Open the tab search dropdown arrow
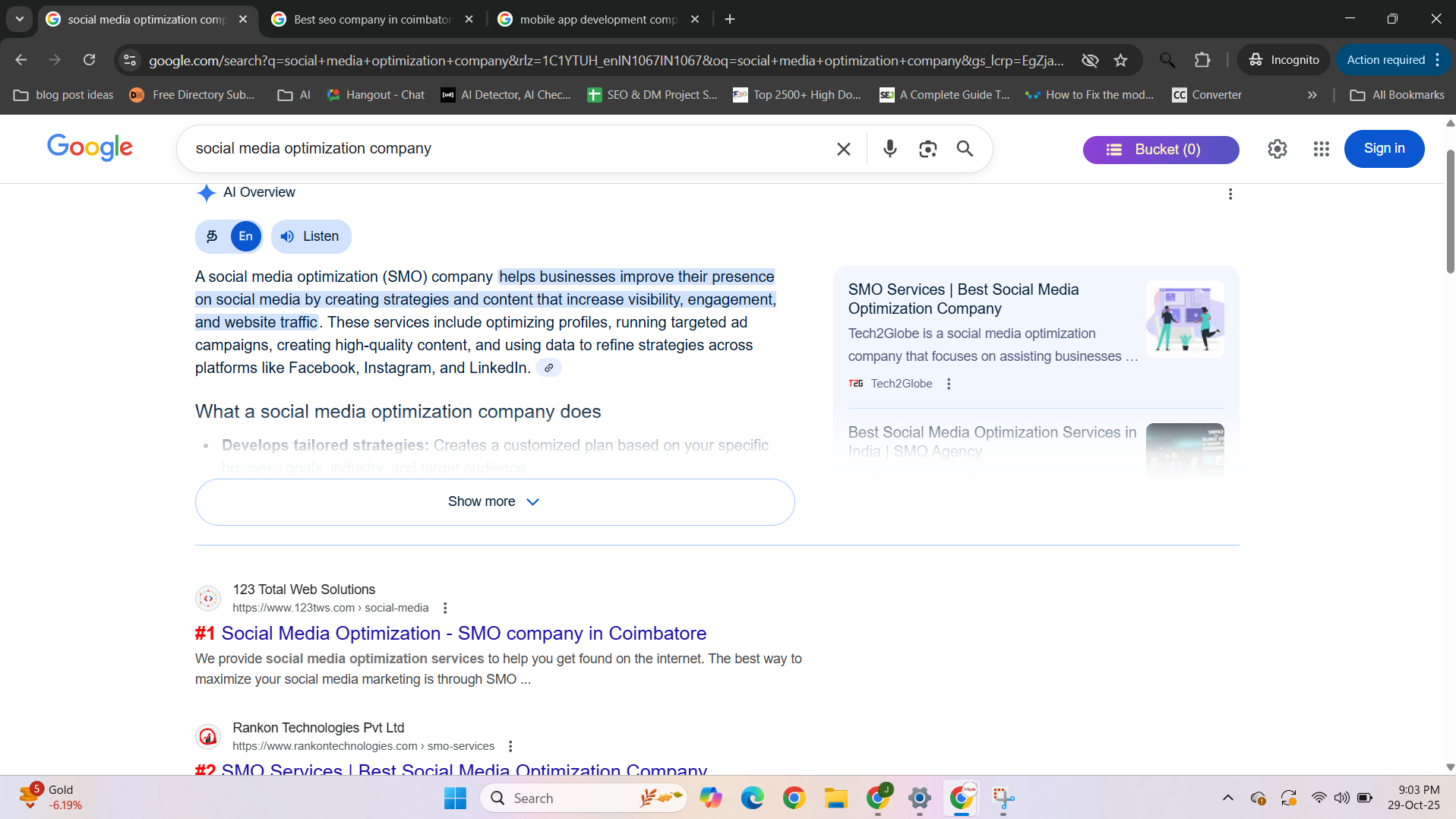The width and height of the screenshot is (1456, 819). [20, 19]
